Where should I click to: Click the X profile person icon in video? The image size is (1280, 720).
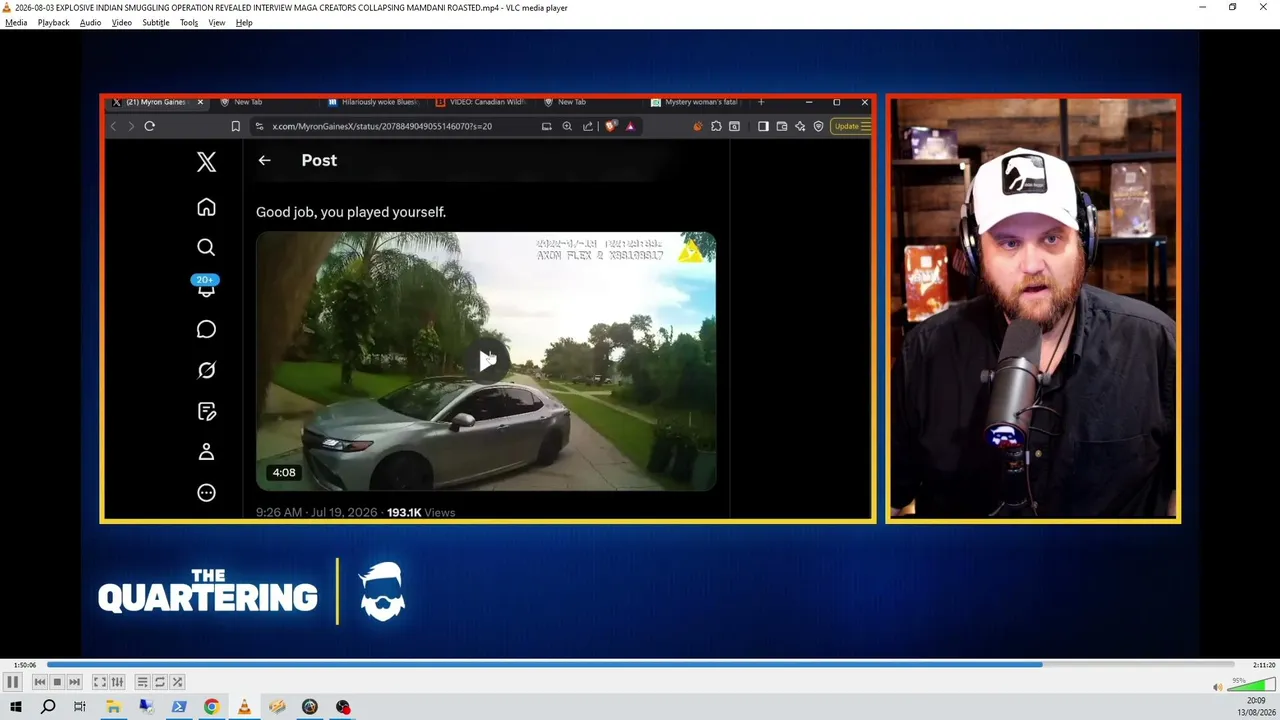[206, 451]
